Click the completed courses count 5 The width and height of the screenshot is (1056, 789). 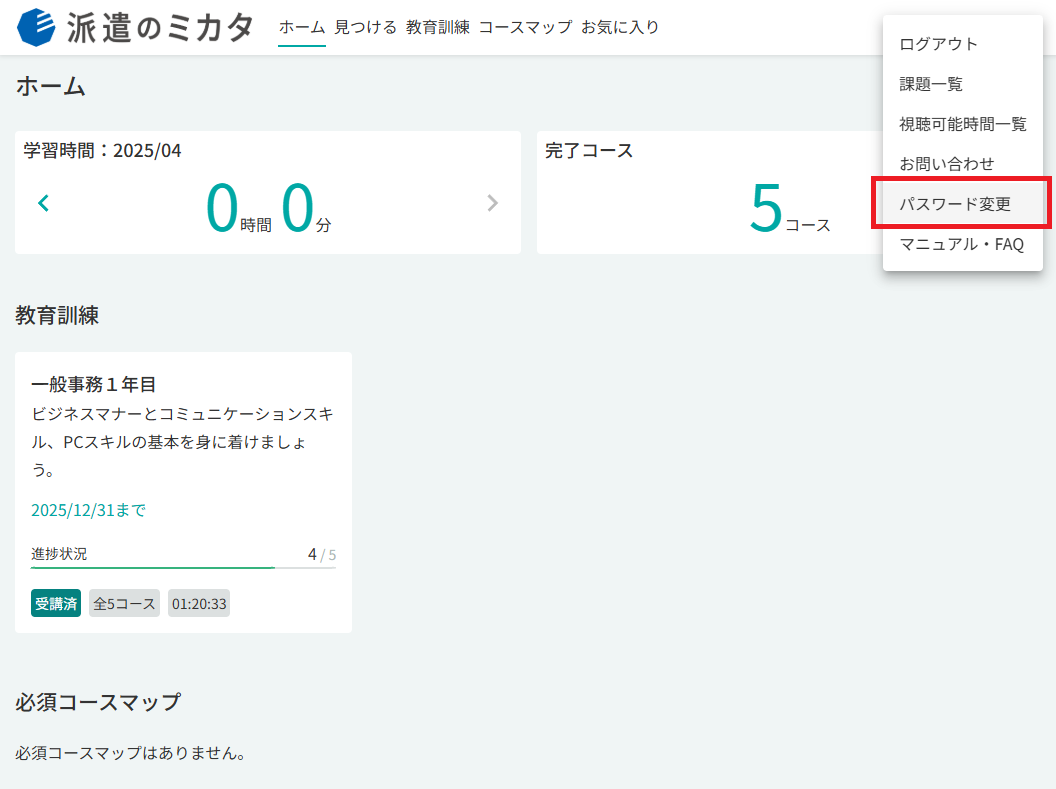(x=766, y=207)
